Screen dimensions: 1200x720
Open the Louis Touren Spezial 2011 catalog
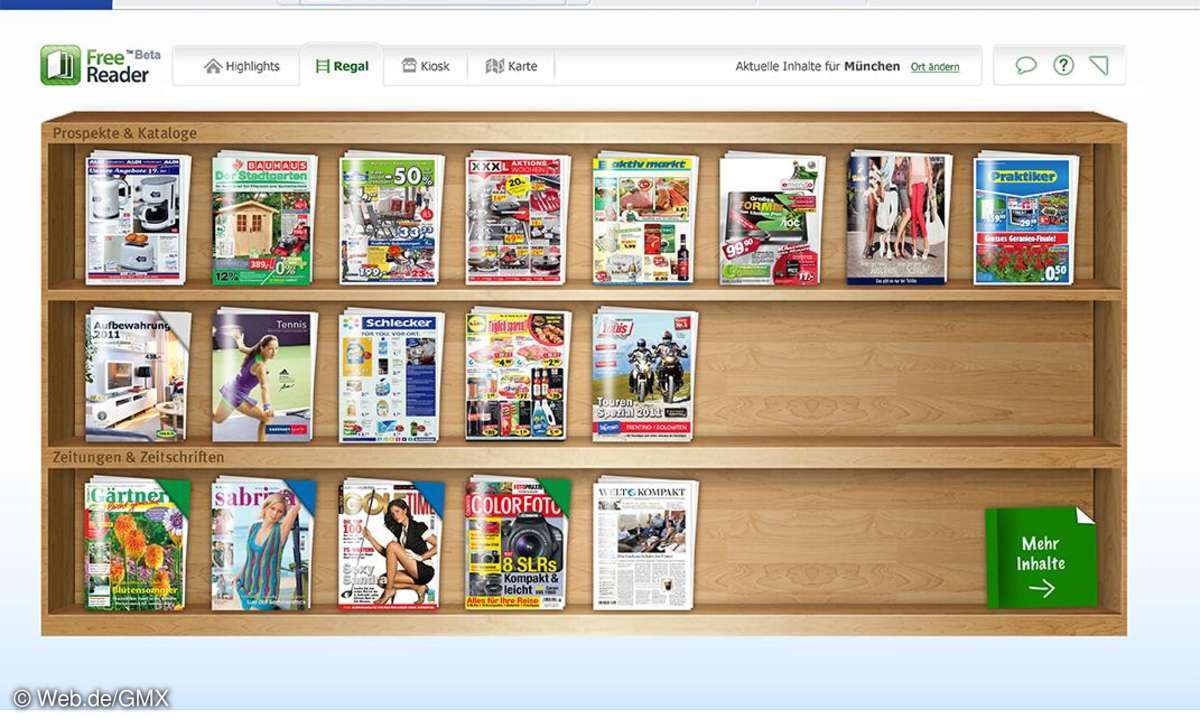(645, 374)
